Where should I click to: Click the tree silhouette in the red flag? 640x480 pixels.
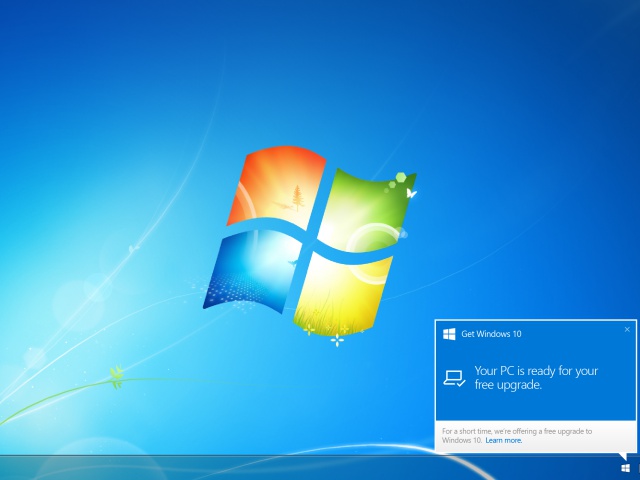pos(297,194)
